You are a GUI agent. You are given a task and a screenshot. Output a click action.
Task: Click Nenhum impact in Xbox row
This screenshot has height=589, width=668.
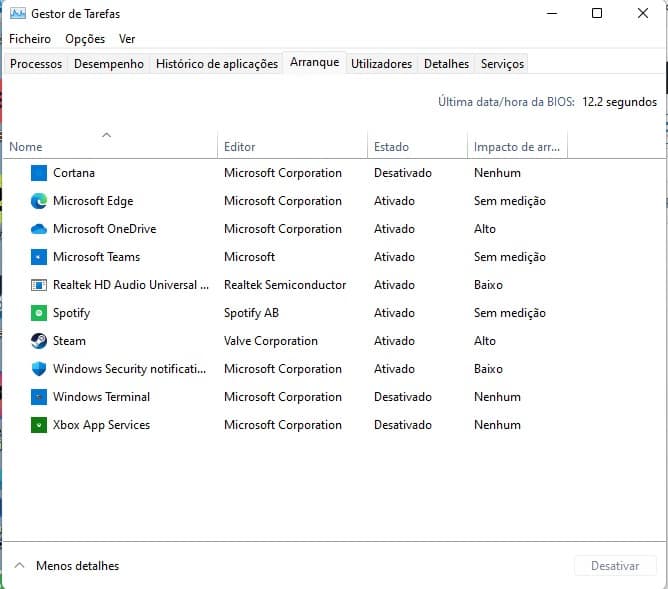pyautogui.click(x=497, y=425)
